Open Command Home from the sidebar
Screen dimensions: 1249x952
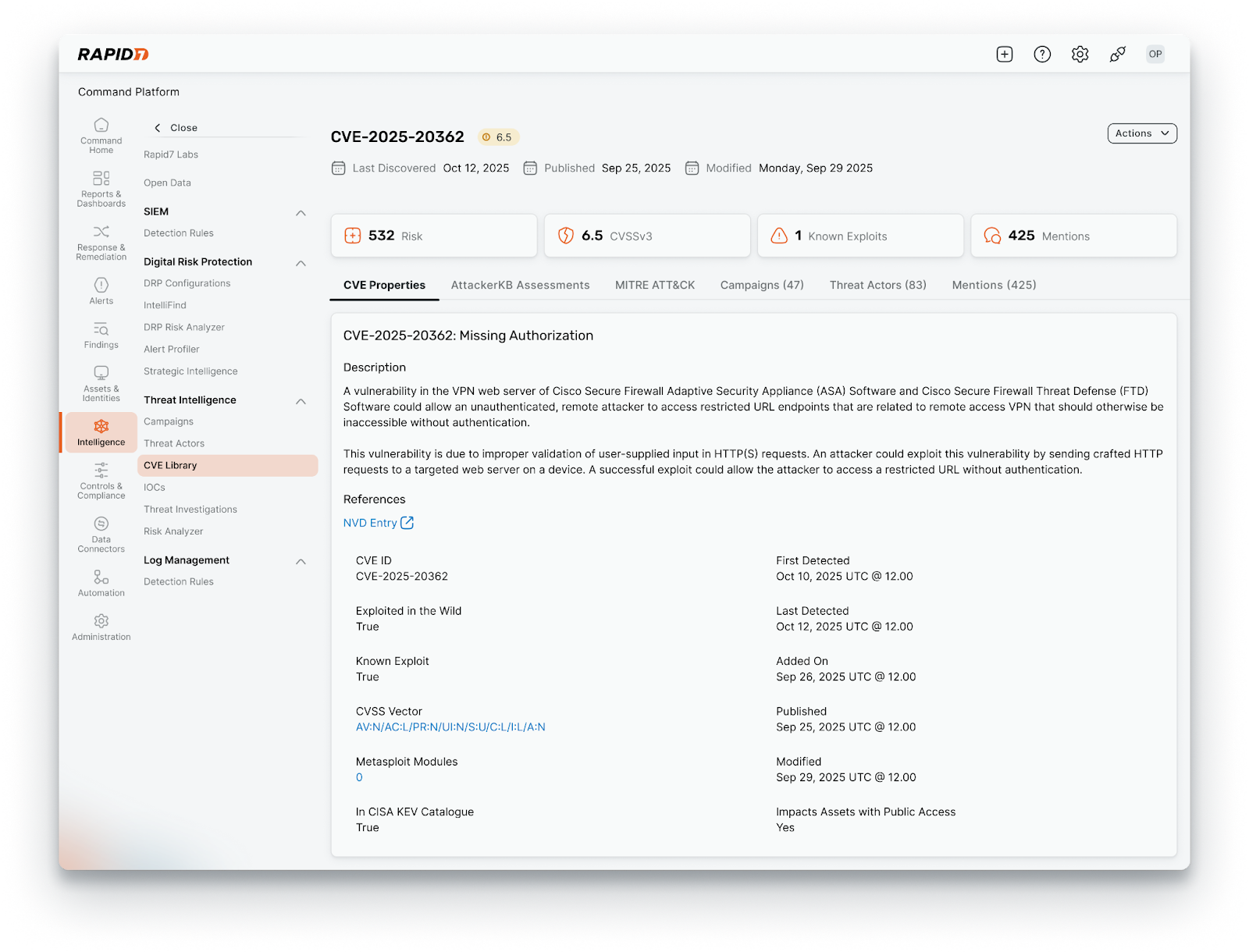pyautogui.click(x=101, y=134)
